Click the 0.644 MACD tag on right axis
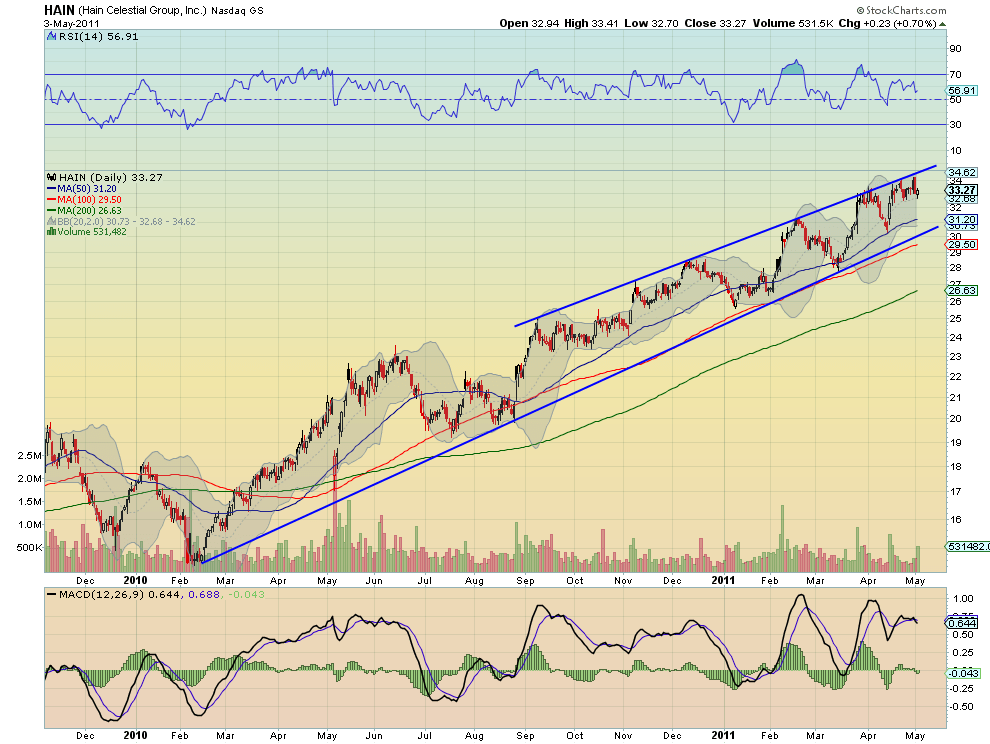Viewport: 990px width, 744px height. click(x=962, y=623)
